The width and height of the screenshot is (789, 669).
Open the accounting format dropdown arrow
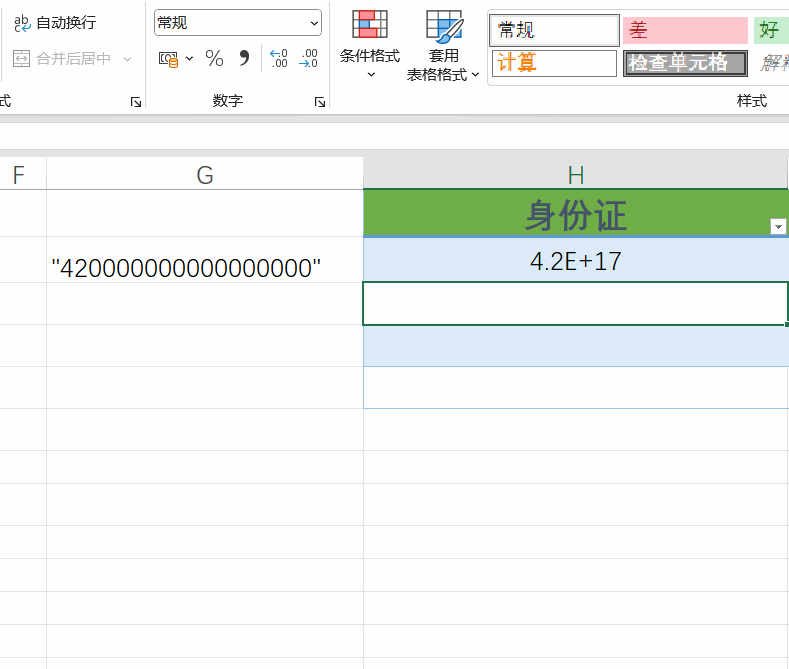(189, 59)
